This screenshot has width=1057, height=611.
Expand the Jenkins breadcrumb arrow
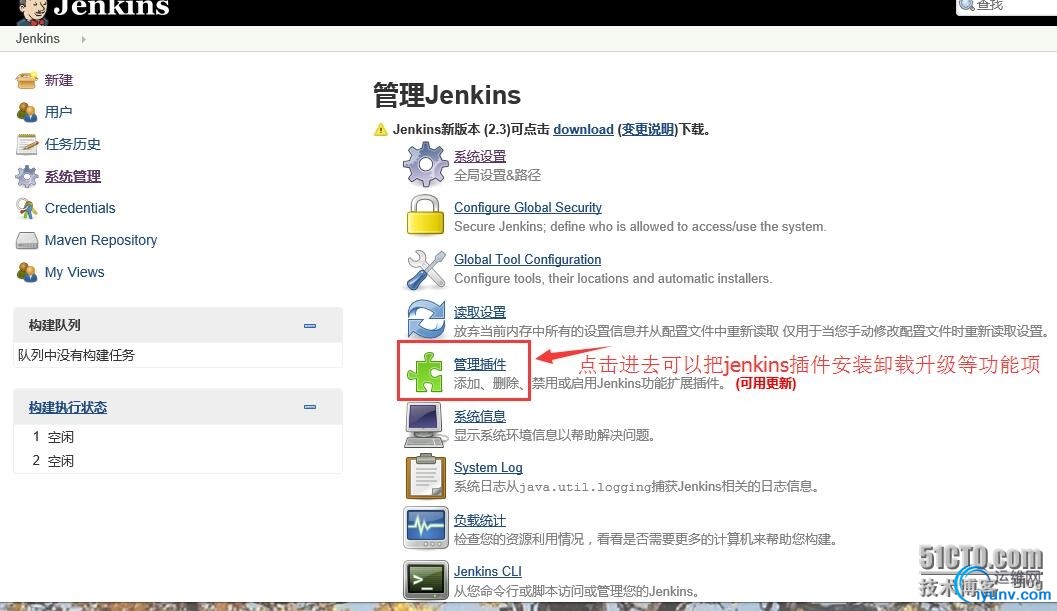coord(84,39)
